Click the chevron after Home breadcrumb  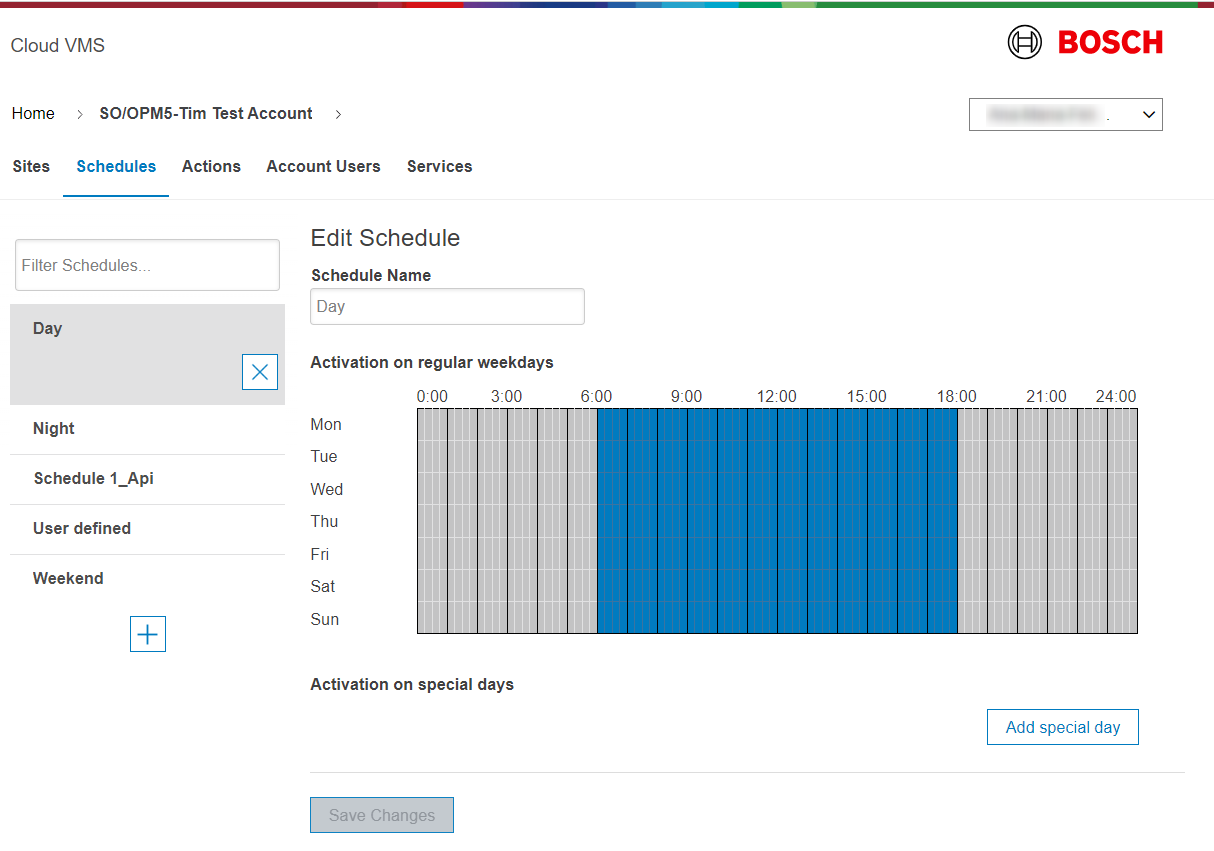click(80, 114)
